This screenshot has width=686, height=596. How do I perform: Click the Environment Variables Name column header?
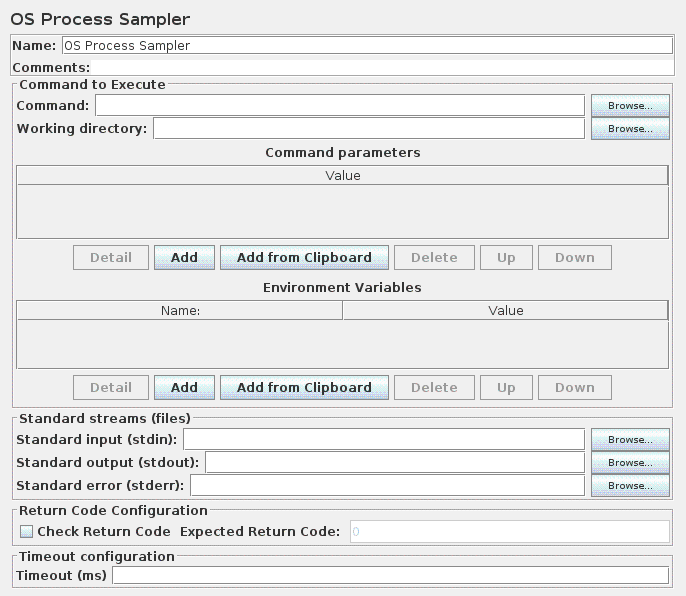[180, 310]
